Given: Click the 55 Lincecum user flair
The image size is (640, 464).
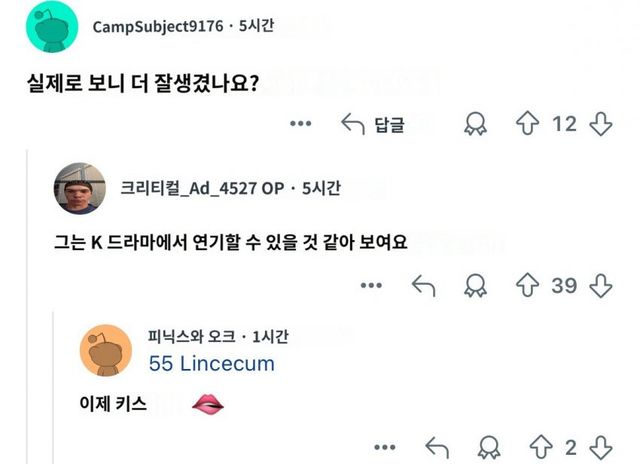Looking at the screenshot, I should pos(211,364).
